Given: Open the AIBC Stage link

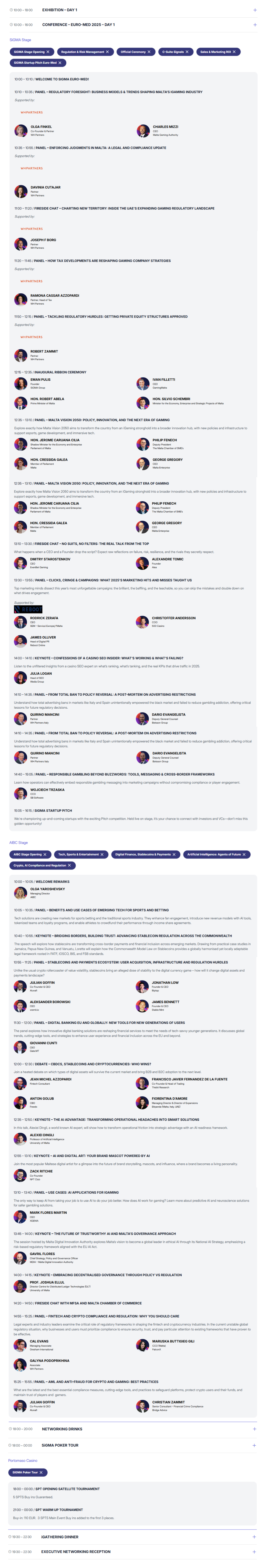Looking at the screenshot, I should pyautogui.click(x=18, y=843).
